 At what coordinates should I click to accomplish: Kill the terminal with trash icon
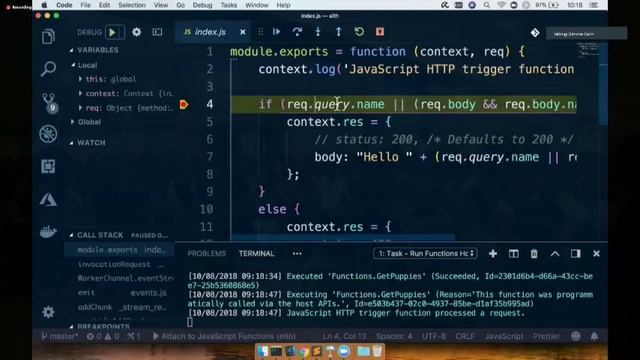(534, 254)
